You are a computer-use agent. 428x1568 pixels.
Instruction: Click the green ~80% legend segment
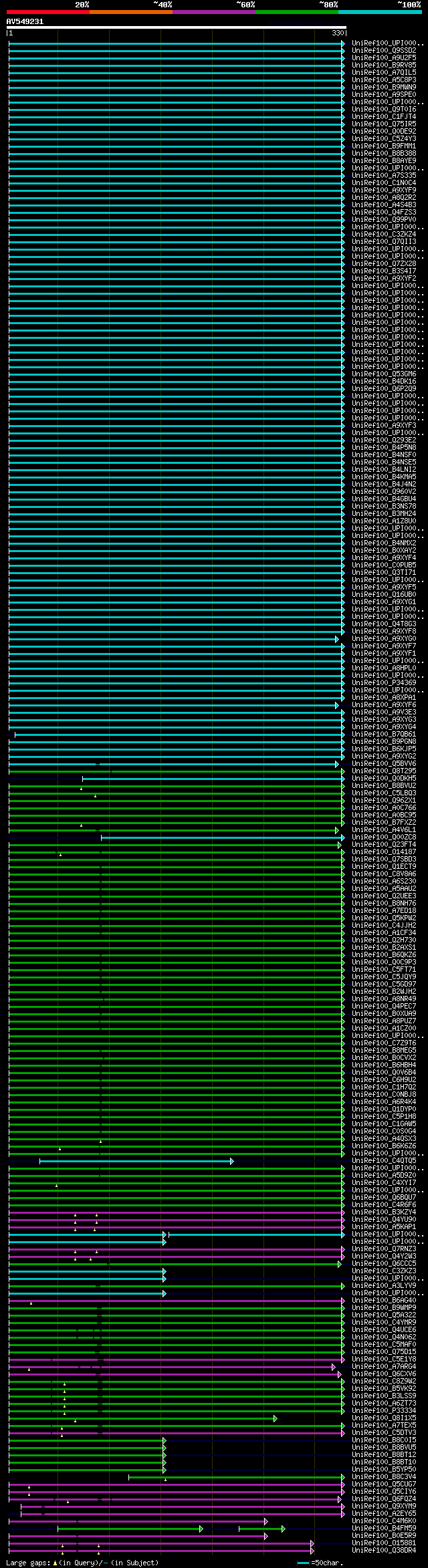point(297,12)
